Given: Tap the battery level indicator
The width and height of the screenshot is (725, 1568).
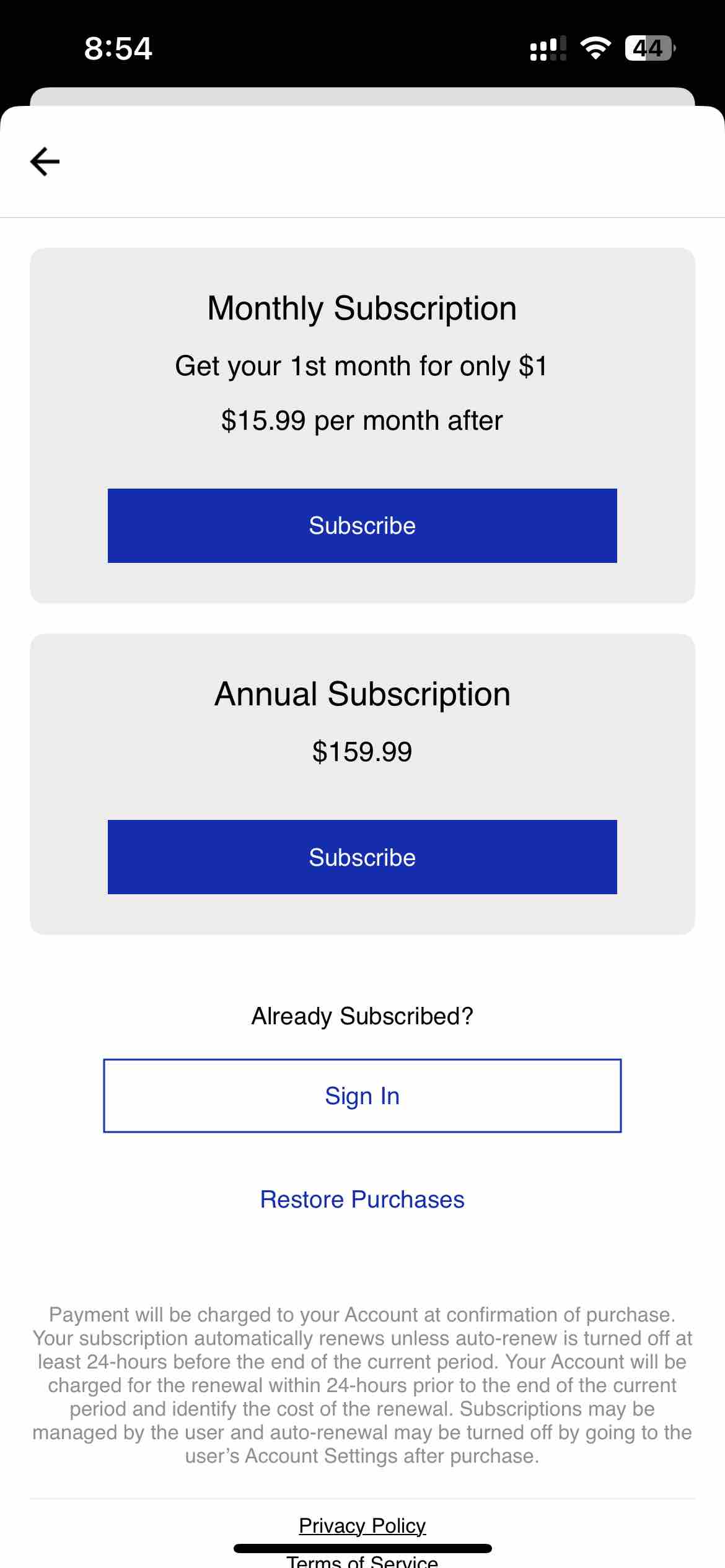Looking at the screenshot, I should pos(650,48).
